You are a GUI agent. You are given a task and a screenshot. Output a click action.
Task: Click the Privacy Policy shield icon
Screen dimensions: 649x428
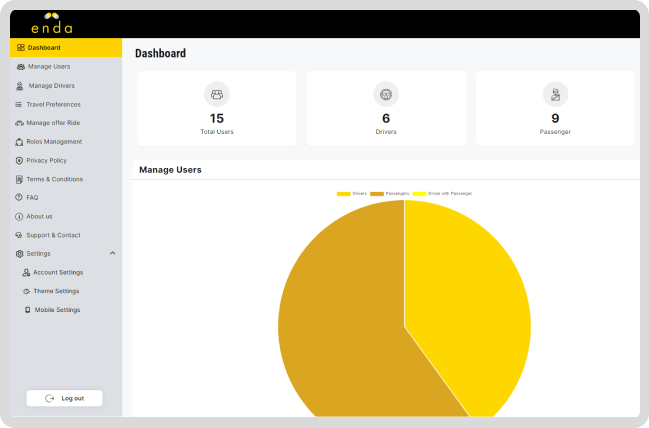click(19, 161)
